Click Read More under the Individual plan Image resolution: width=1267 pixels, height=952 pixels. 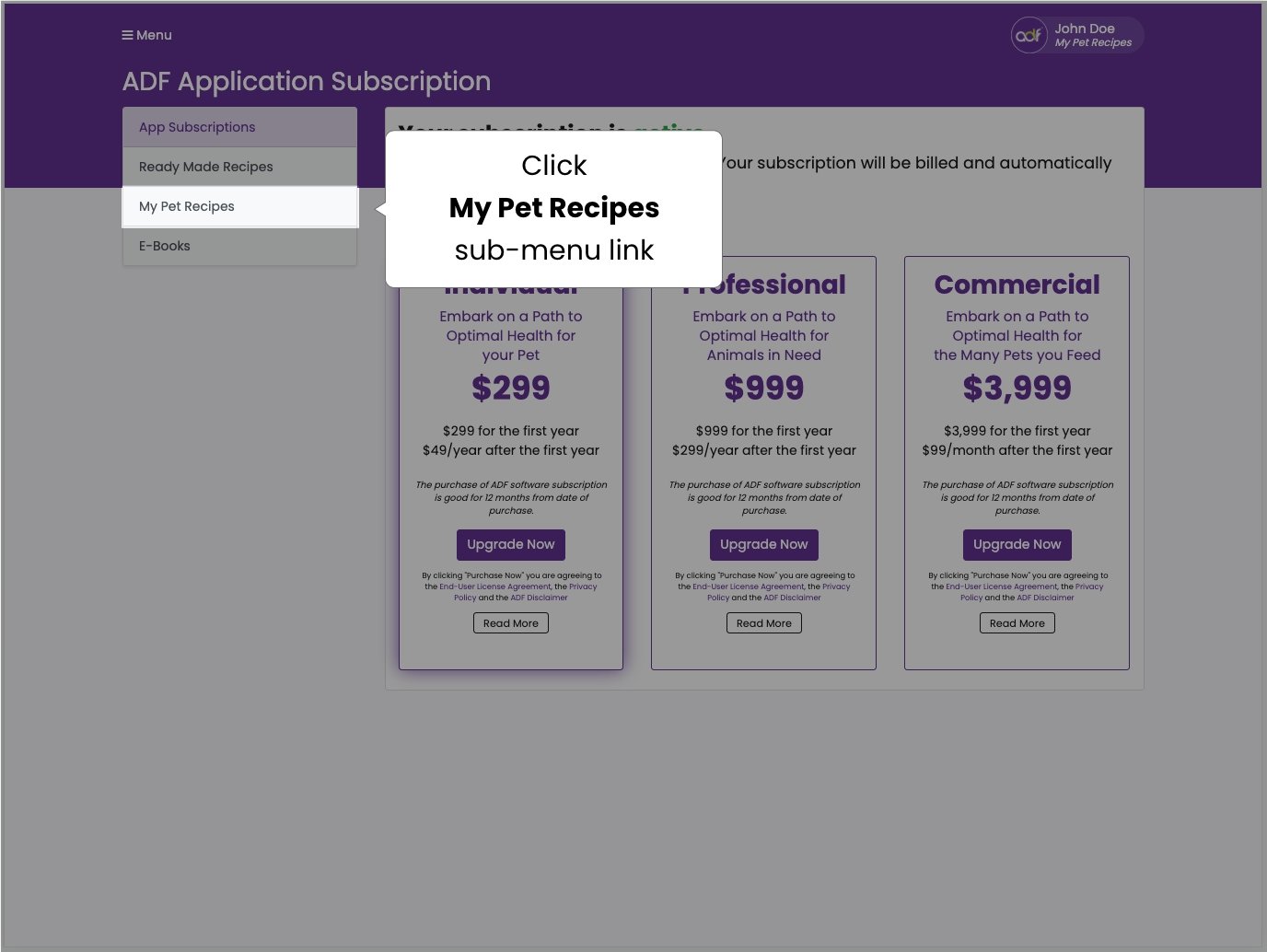tap(510, 622)
